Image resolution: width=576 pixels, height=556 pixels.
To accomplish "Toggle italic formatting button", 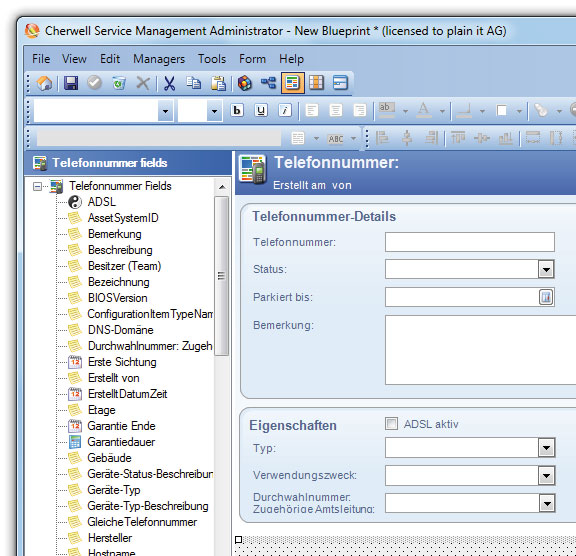I will pyautogui.click(x=285, y=110).
